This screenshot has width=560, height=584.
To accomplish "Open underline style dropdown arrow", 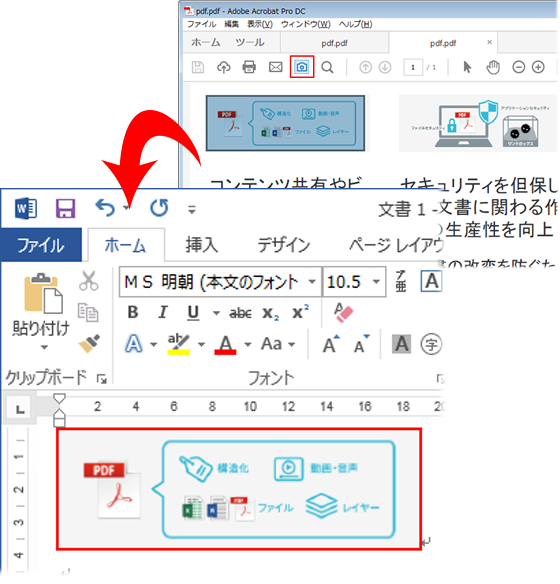I will click(x=216, y=313).
